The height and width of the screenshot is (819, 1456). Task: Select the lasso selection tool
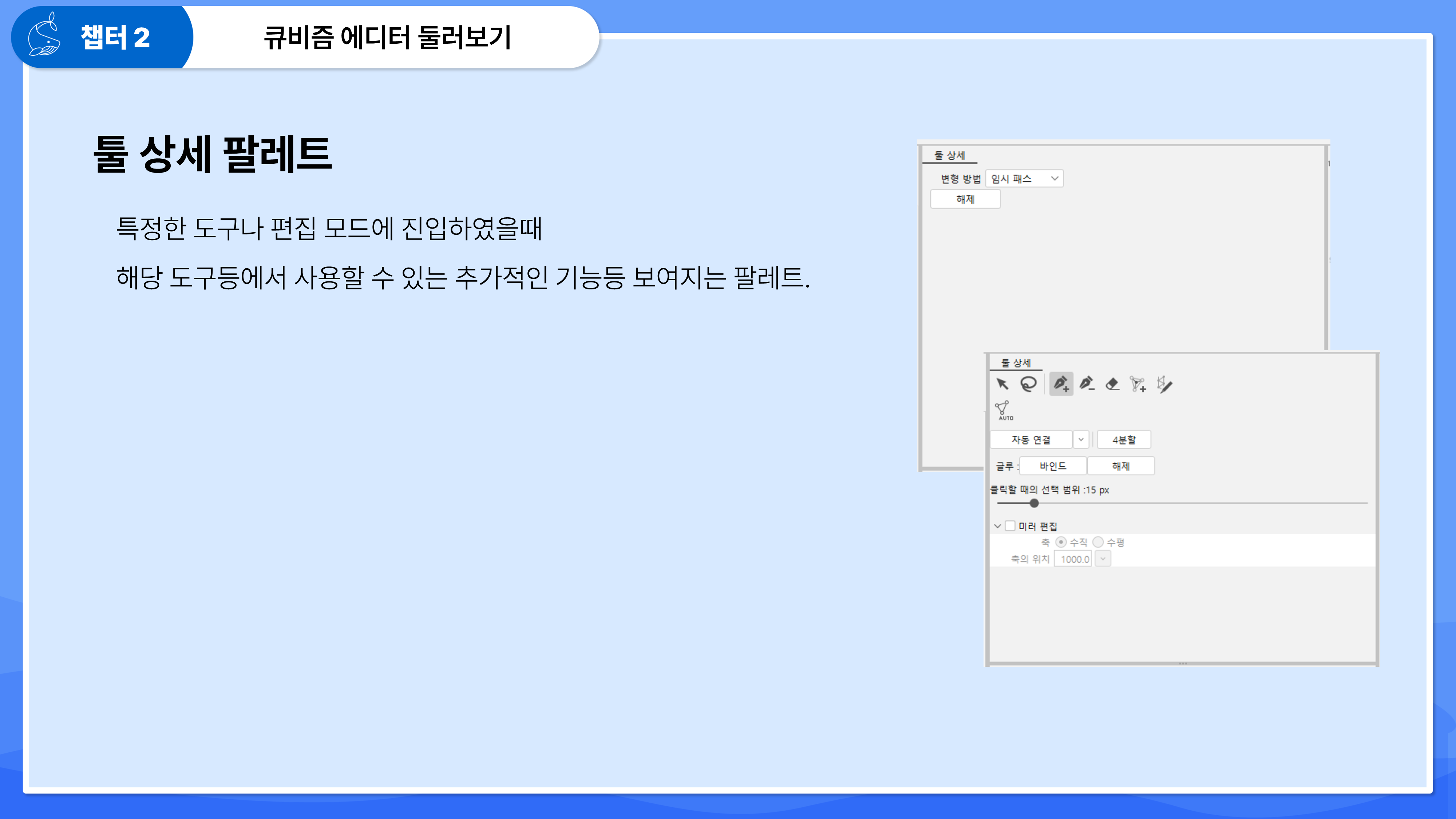pyautogui.click(x=1028, y=384)
